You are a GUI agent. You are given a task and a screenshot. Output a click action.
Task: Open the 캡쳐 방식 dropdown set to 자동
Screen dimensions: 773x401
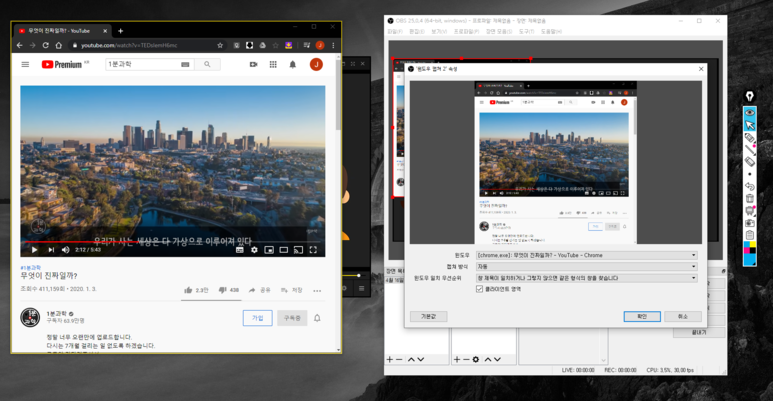coord(587,267)
